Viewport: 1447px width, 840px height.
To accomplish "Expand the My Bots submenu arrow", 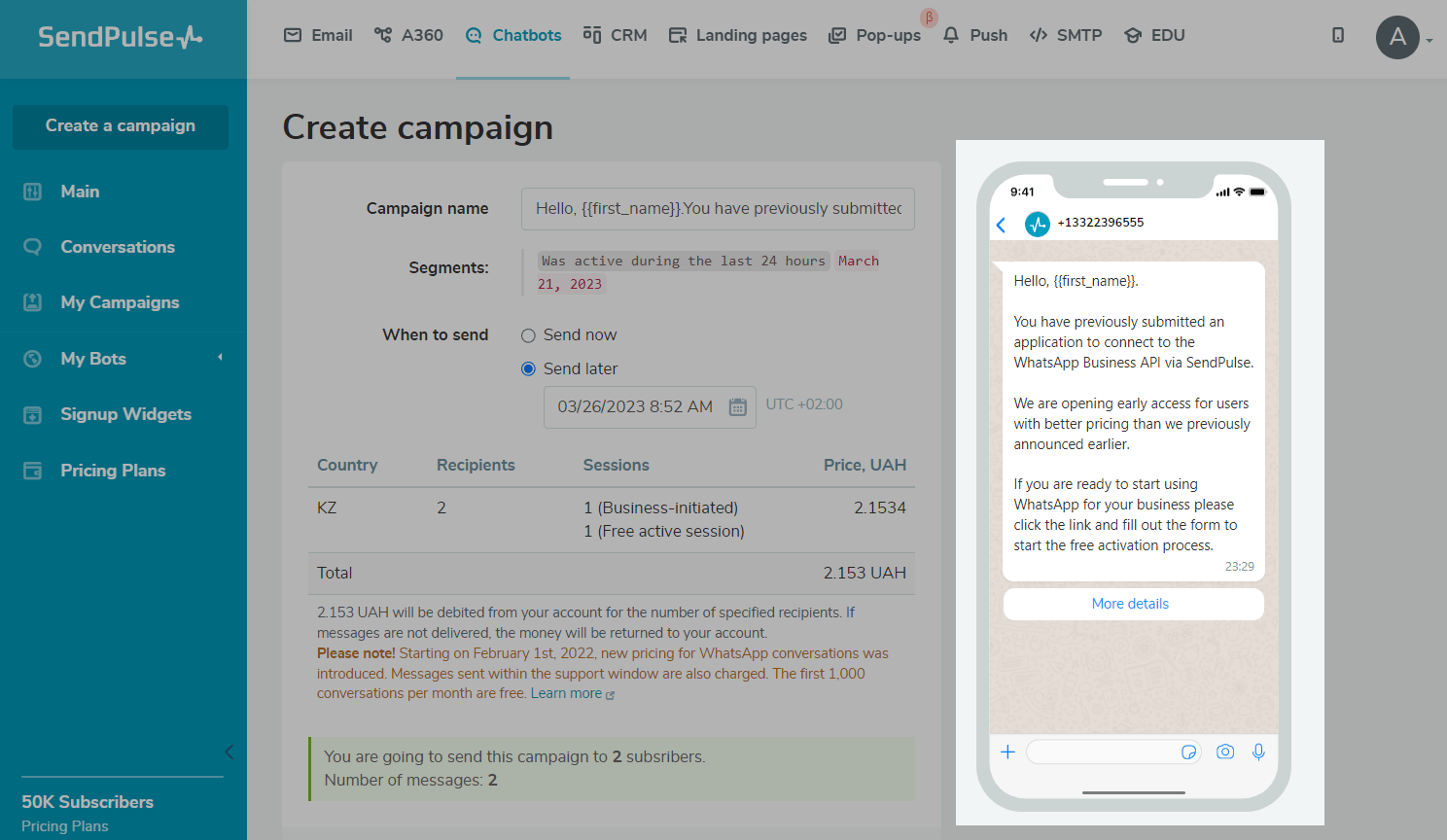I will [x=220, y=358].
